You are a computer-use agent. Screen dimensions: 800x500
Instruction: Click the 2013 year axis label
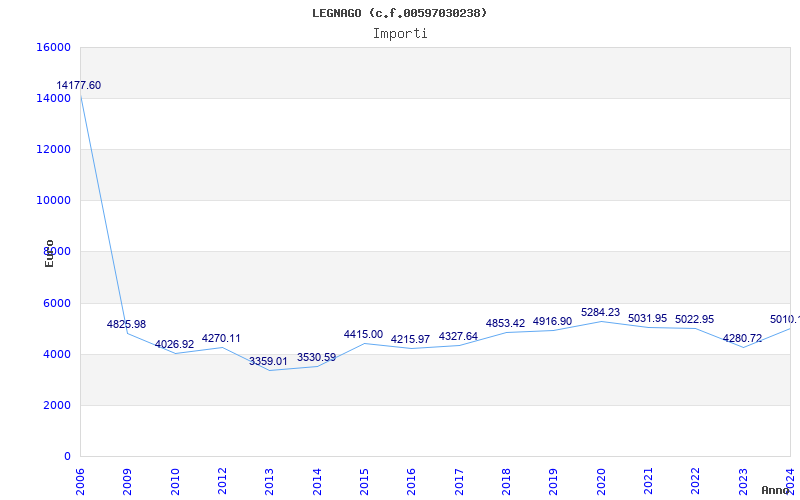point(269,482)
